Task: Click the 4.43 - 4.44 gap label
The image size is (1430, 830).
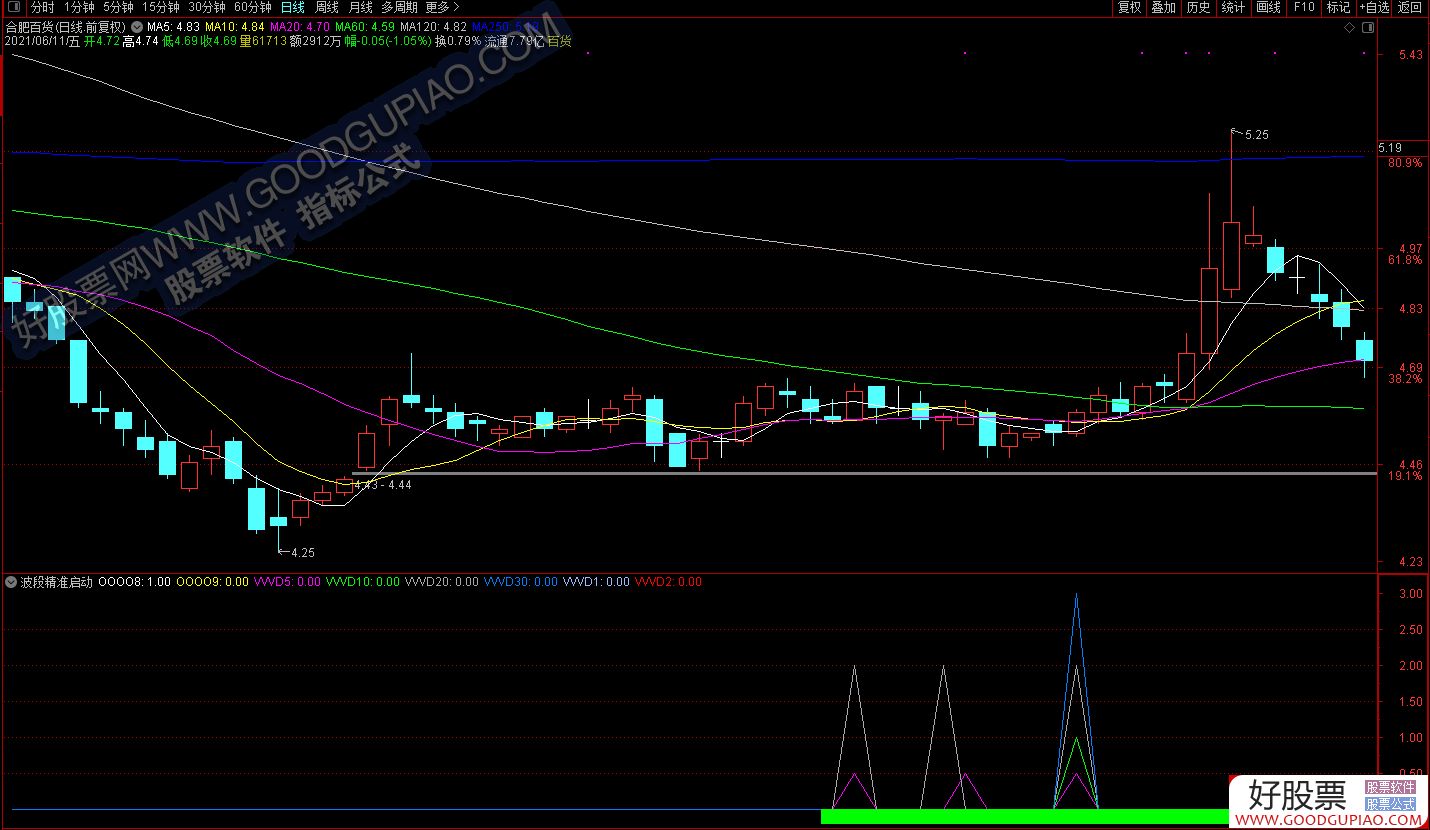Action: (383, 484)
